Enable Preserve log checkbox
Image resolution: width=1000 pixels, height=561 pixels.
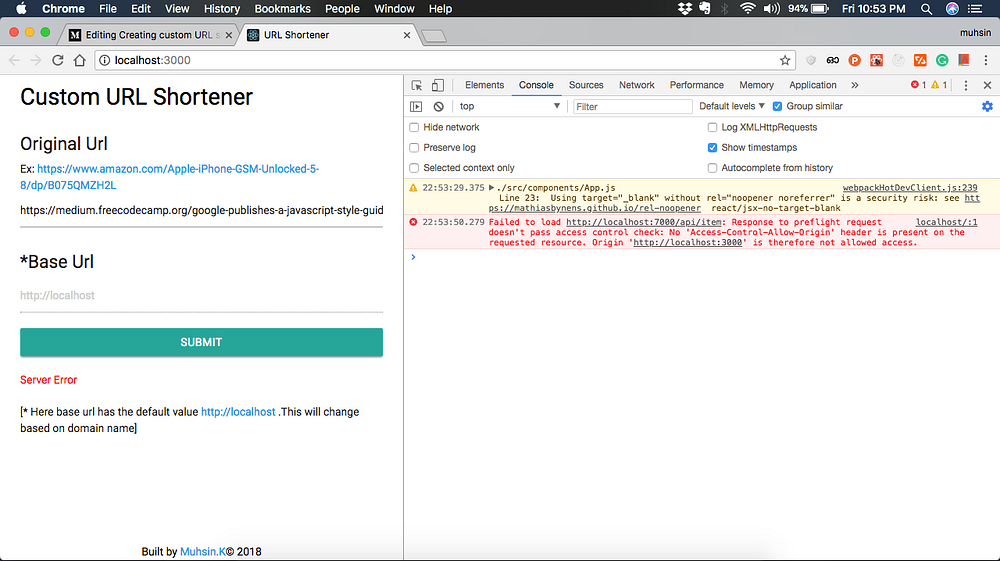click(415, 148)
